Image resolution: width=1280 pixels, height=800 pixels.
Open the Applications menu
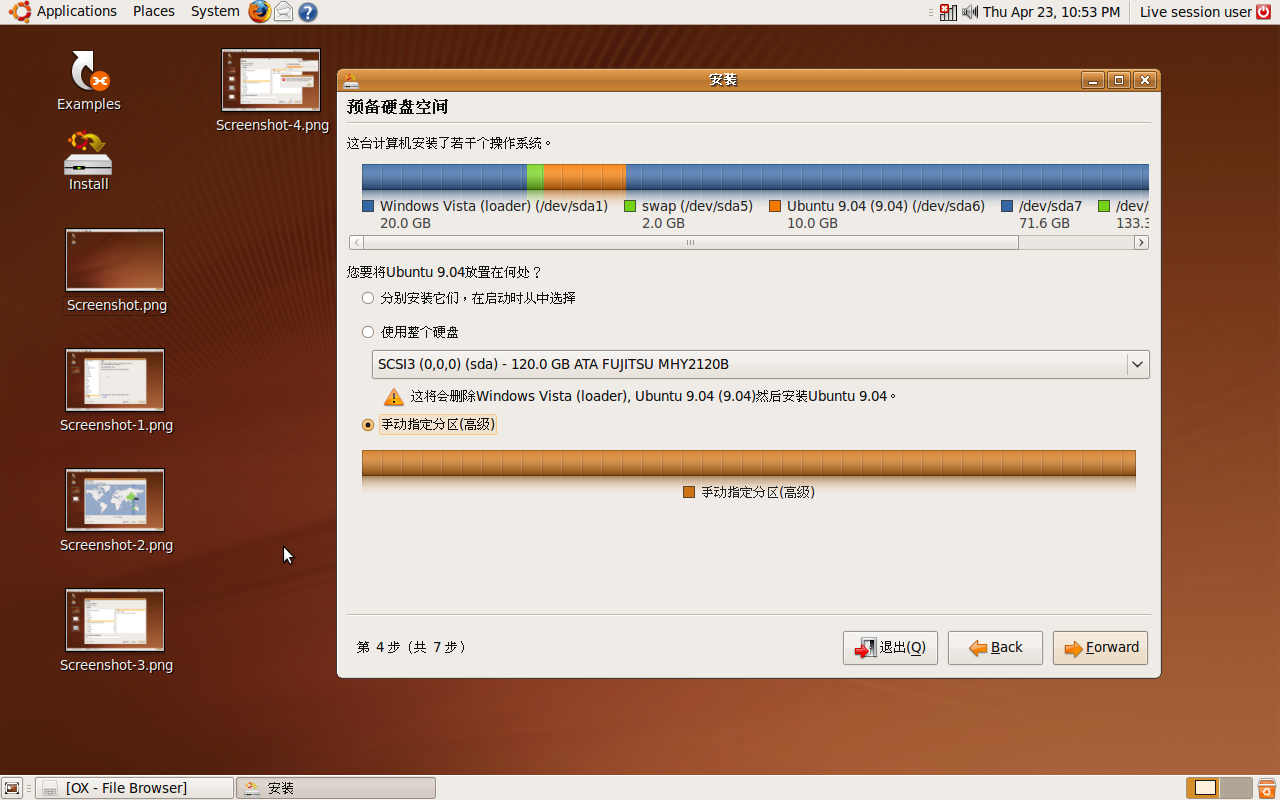tap(77, 11)
